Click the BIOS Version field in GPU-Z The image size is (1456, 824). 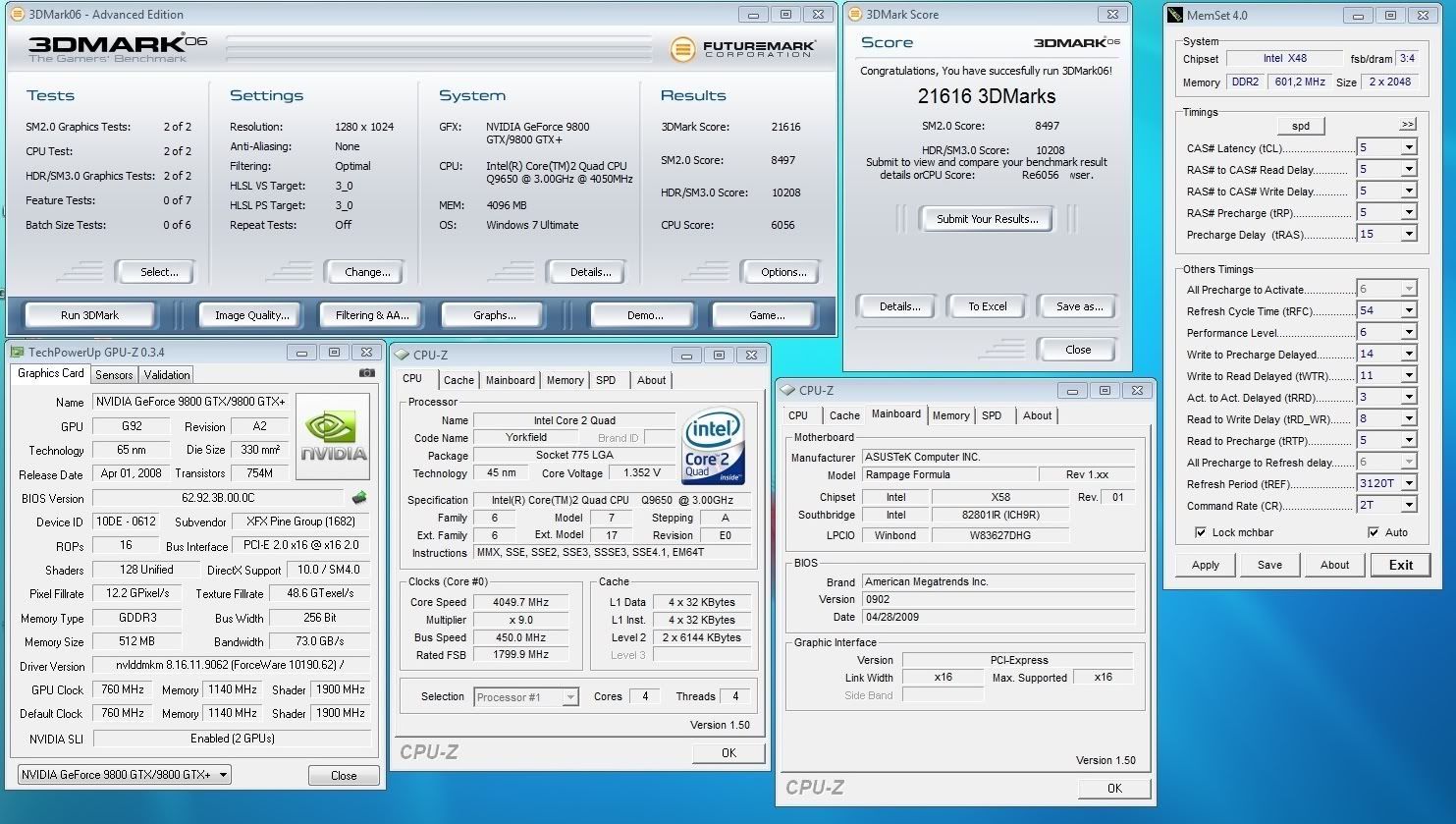click(x=220, y=499)
